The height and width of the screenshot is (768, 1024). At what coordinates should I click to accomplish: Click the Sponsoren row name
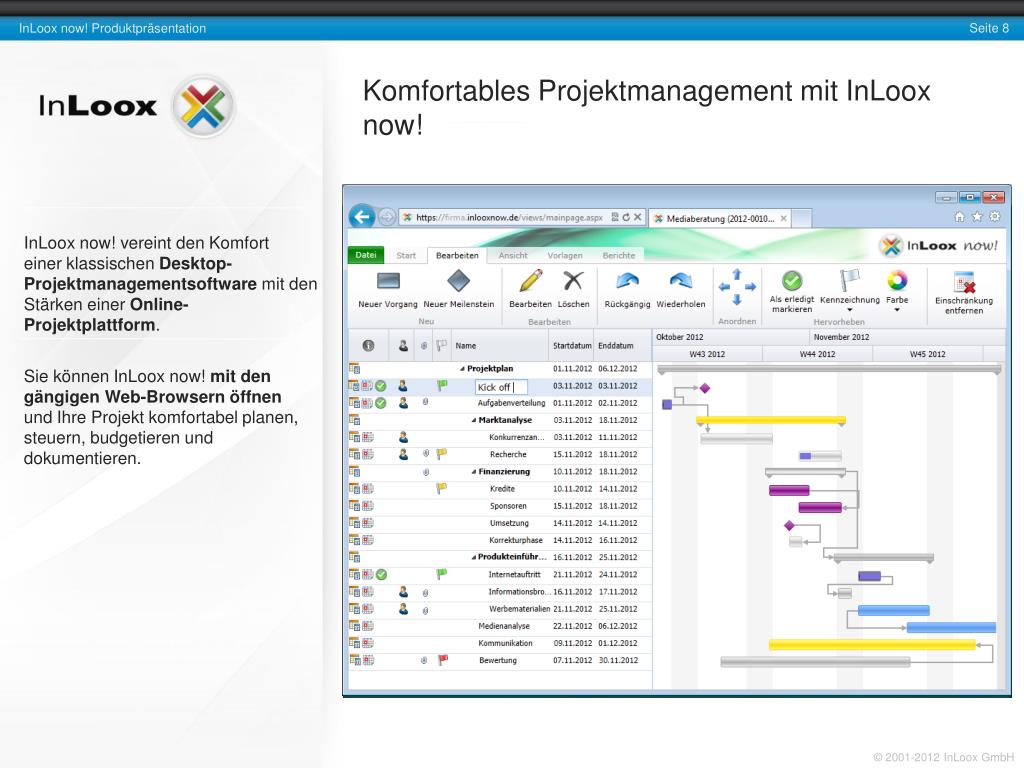click(508, 505)
